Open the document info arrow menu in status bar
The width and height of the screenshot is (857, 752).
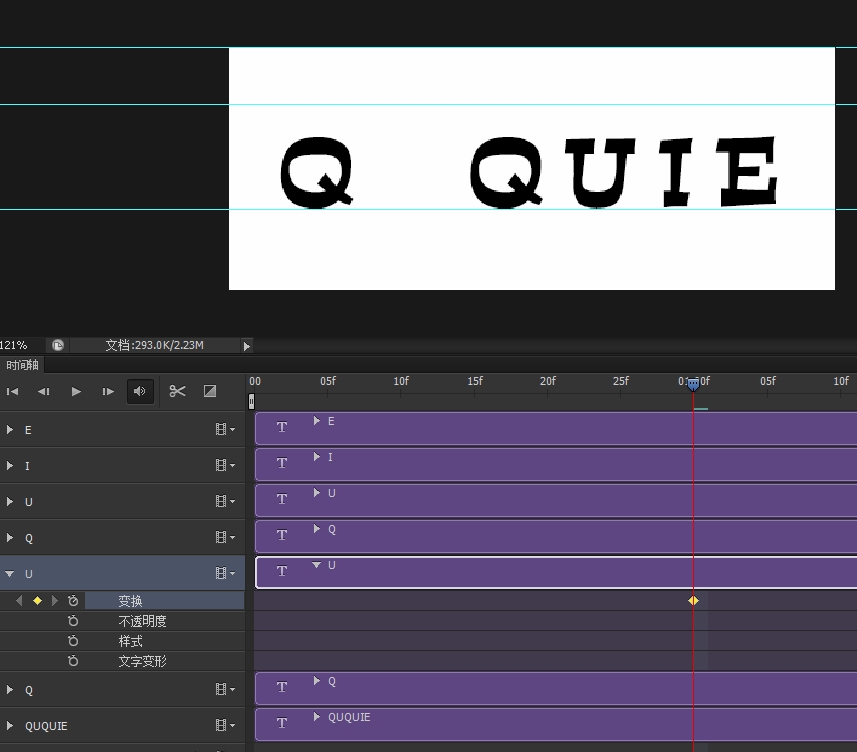tap(246, 346)
